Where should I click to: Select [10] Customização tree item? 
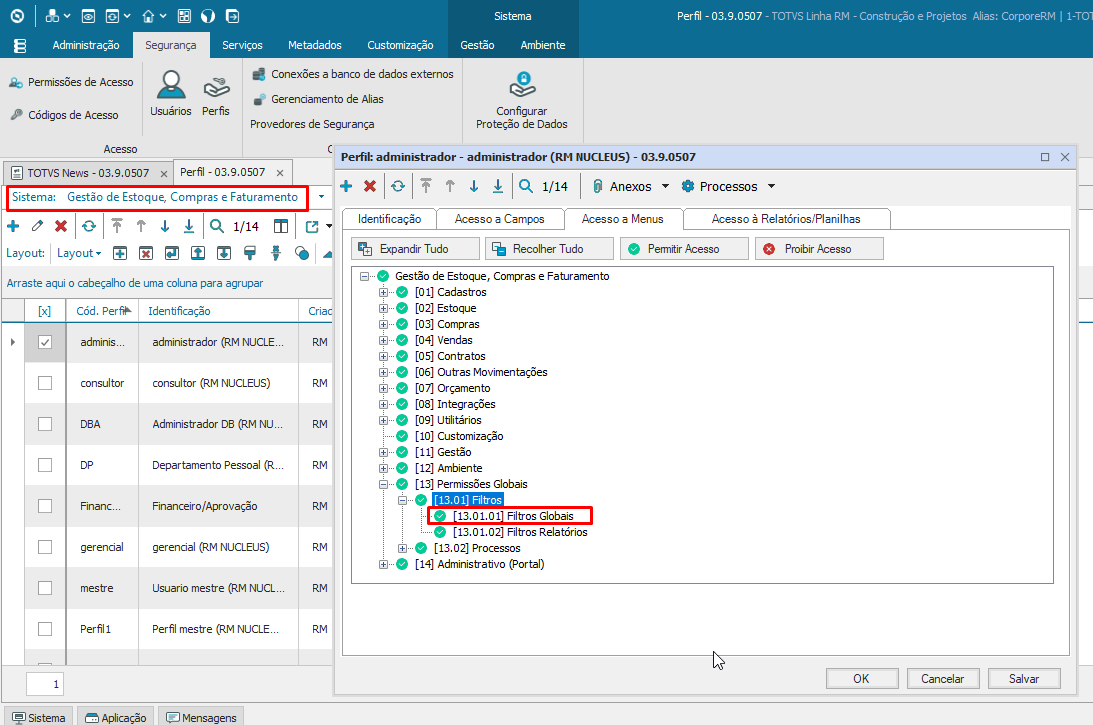(x=459, y=436)
